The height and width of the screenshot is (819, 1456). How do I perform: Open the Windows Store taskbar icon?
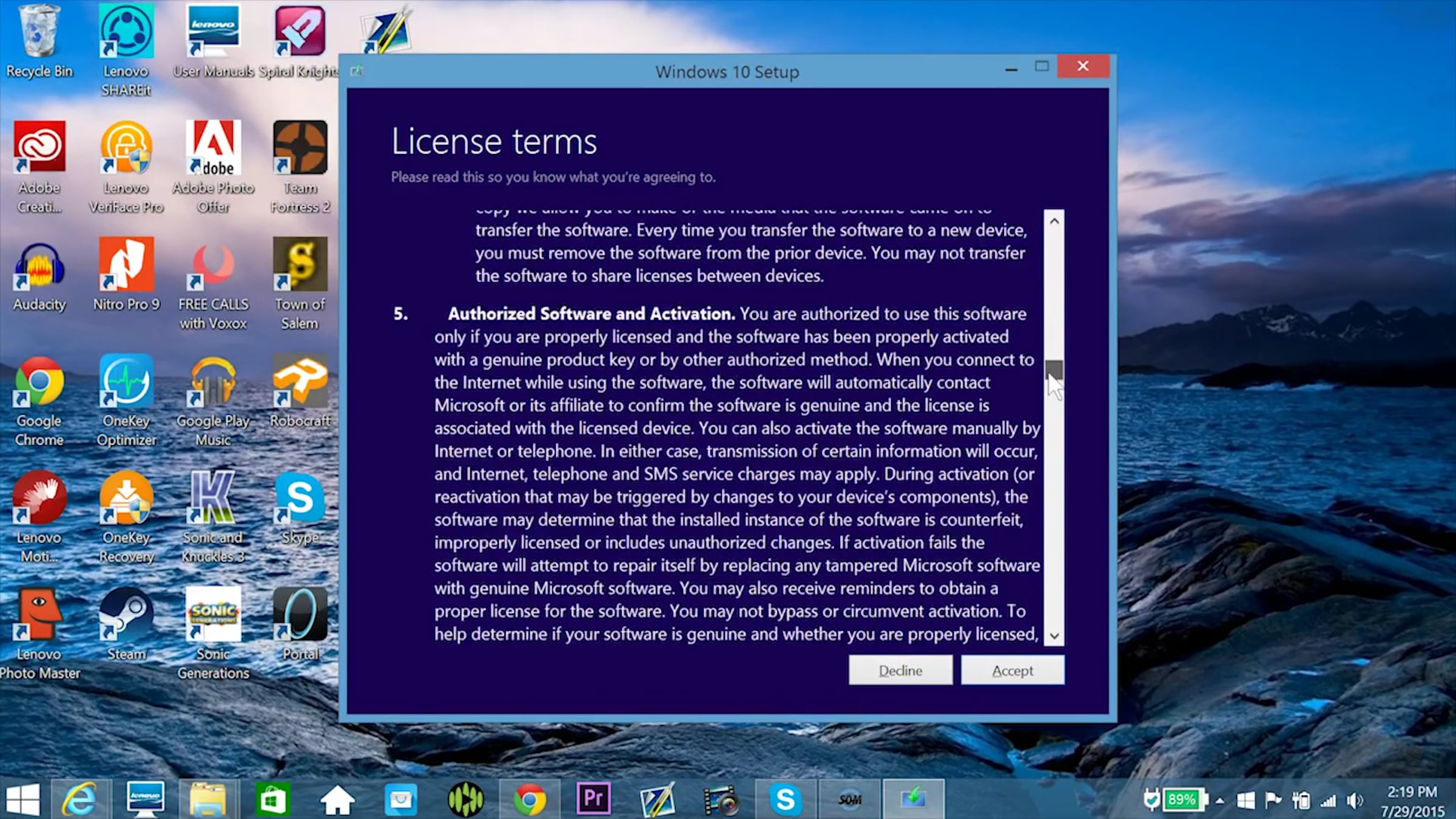click(272, 799)
